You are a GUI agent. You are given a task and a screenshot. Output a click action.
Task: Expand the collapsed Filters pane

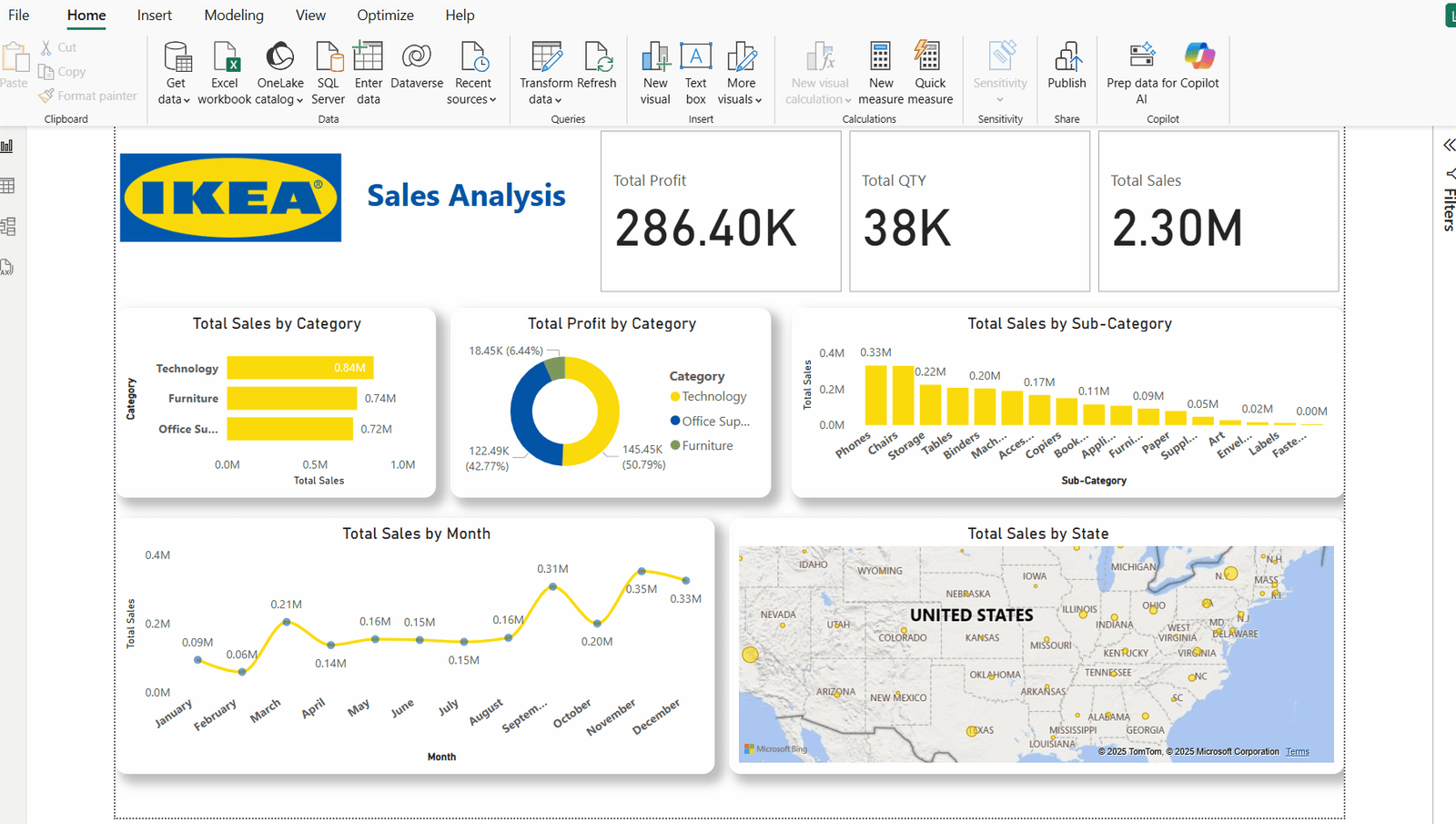point(1449,145)
